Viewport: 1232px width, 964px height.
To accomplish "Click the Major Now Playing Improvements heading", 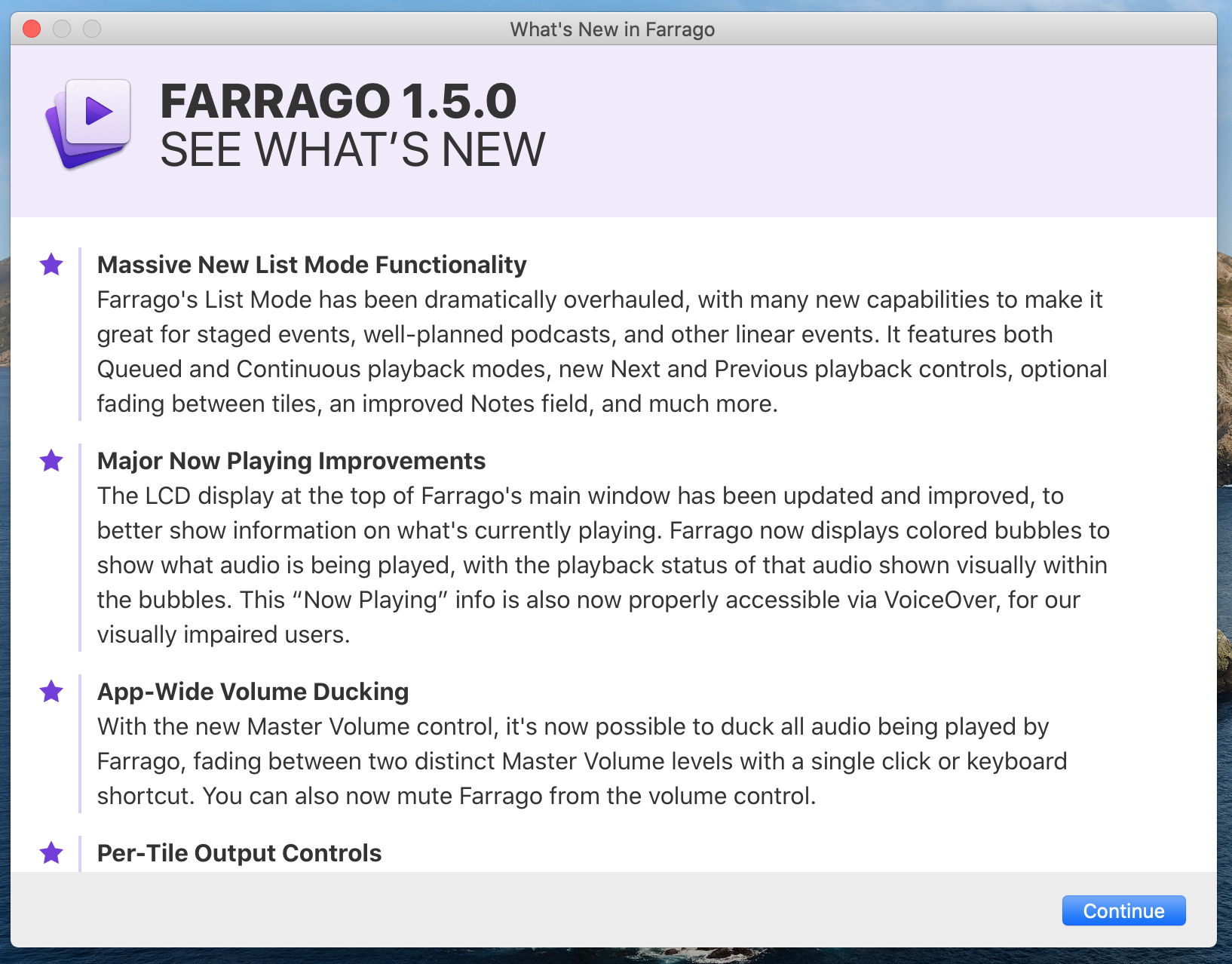I will click(291, 461).
